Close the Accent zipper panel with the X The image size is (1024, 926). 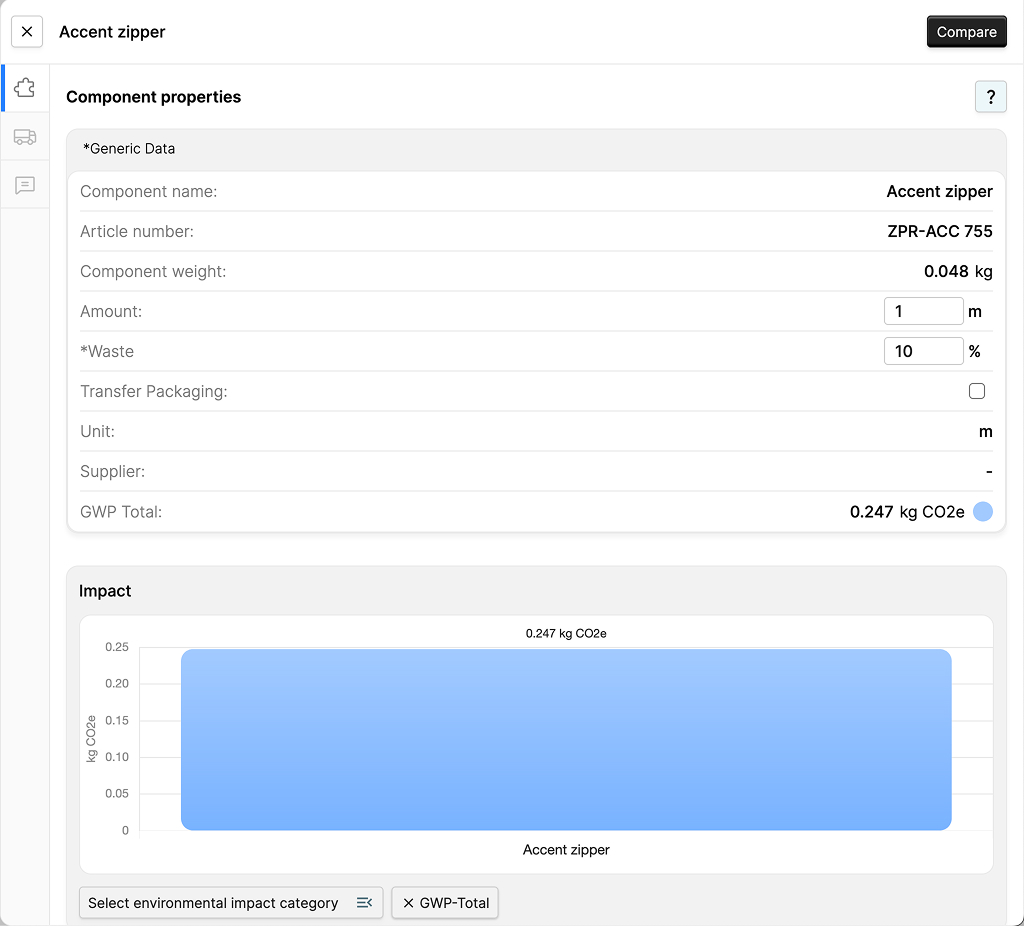coord(26,31)
